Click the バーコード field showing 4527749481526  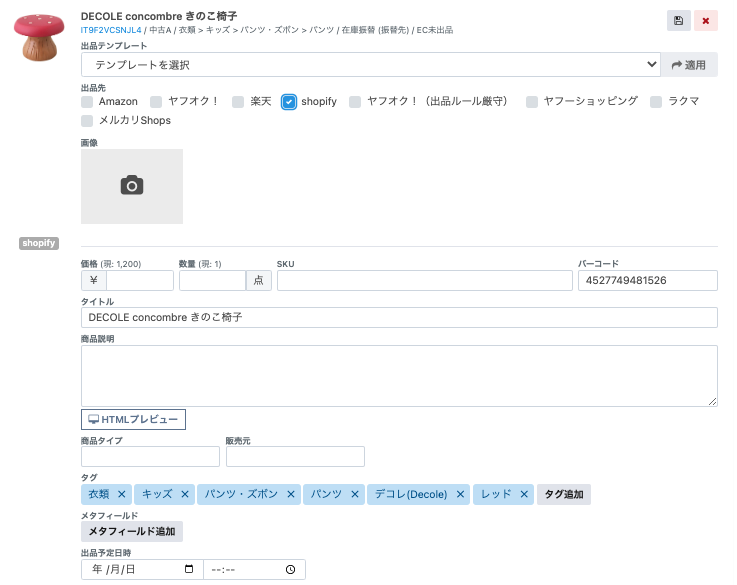(648, 281)
